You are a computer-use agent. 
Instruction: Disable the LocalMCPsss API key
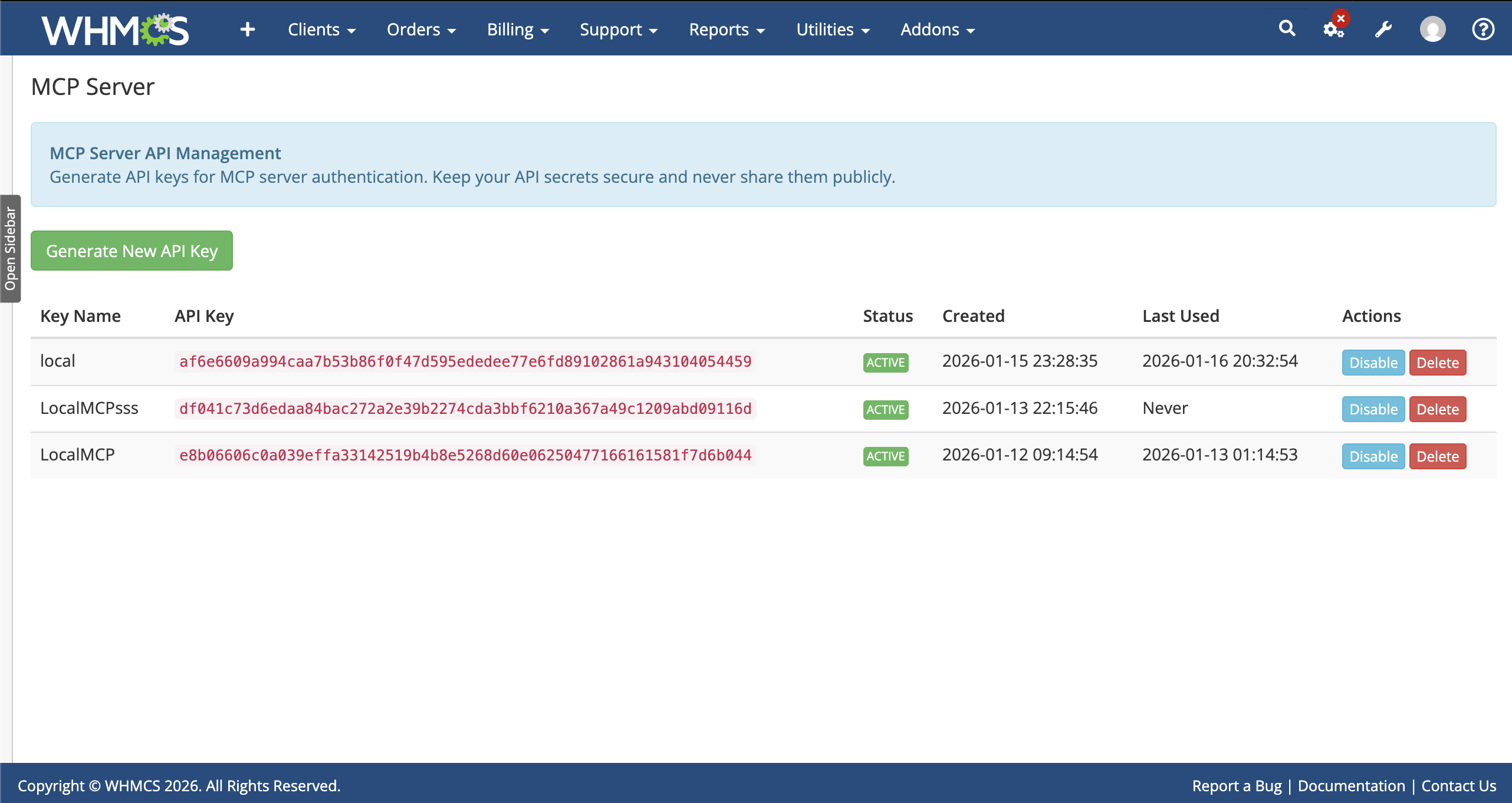[1373, 409]
